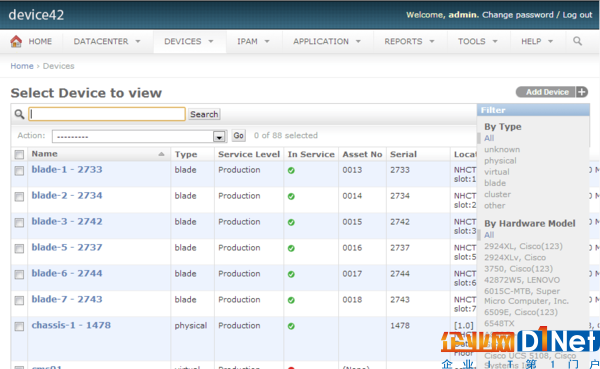Viewport: 600px width, 369px height.
Task: Click the Search button
Action: 204,114
